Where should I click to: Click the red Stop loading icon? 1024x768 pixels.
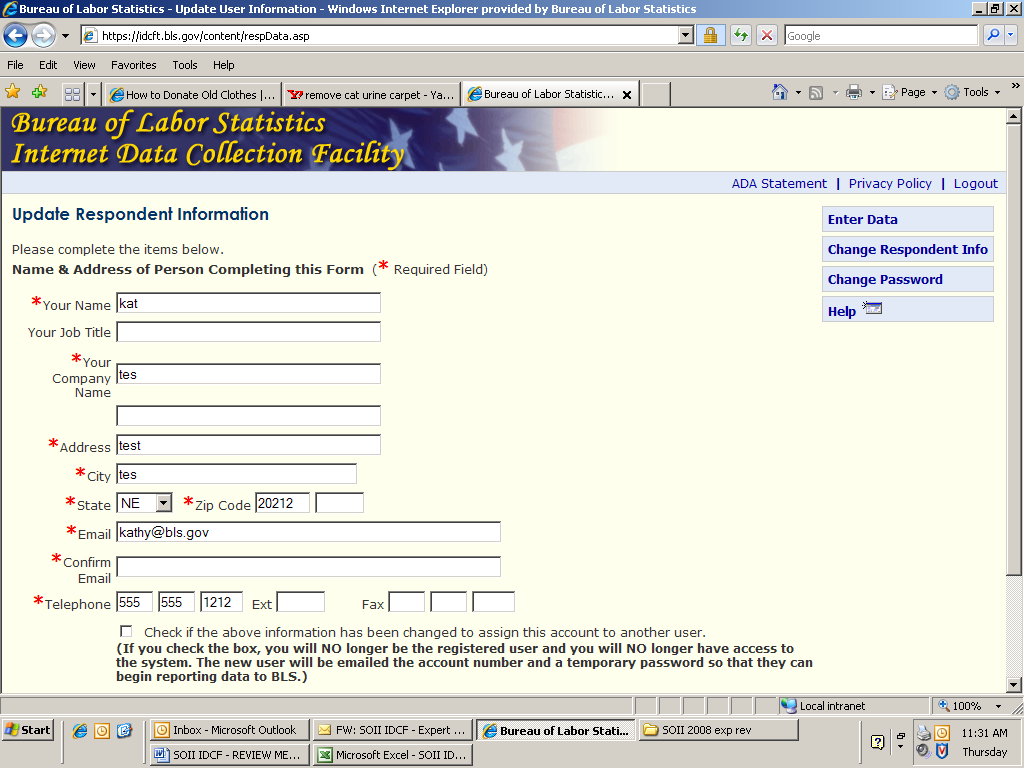[767, 35]
